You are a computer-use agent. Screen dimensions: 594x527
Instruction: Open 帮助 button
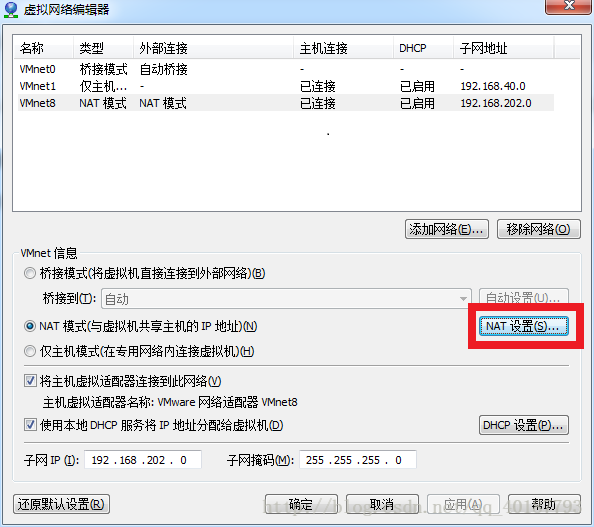coord(544,504)
